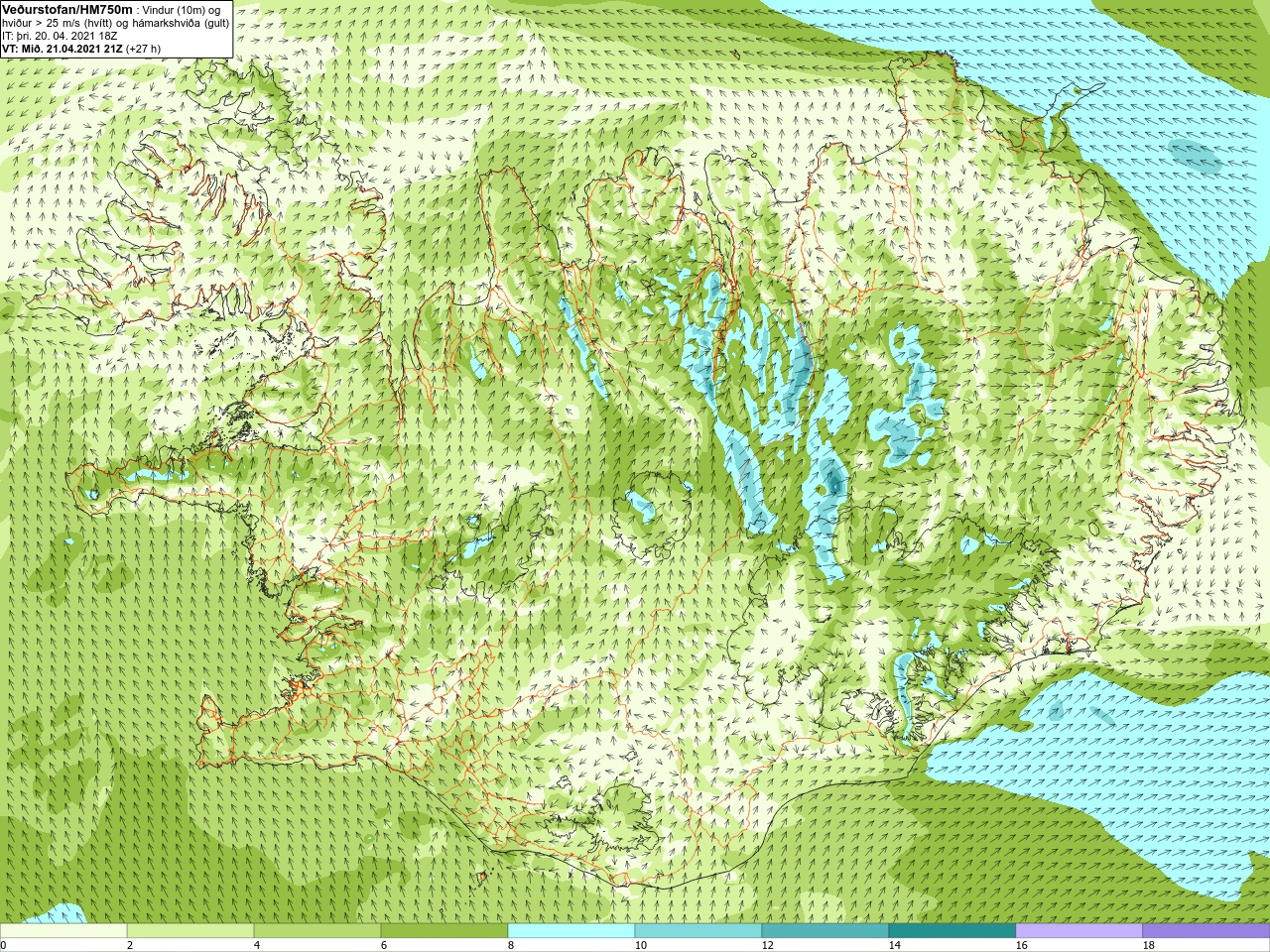Image resolution: width=1270 pixels, height=952 pixels.
Task: Click the 2–4 m/s legend color band
Action: click(190, 931)
